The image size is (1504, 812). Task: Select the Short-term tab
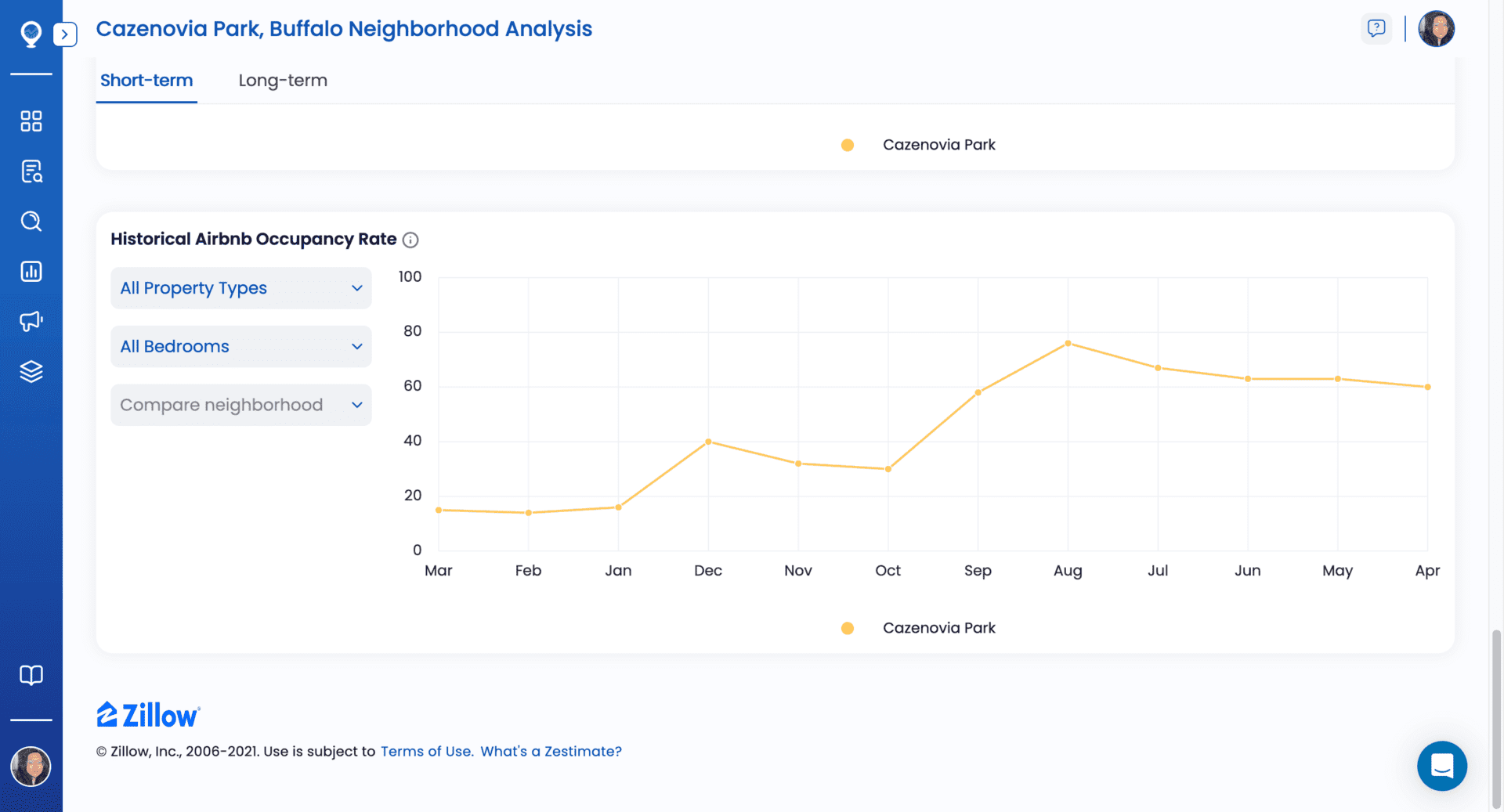click(146, 80)
